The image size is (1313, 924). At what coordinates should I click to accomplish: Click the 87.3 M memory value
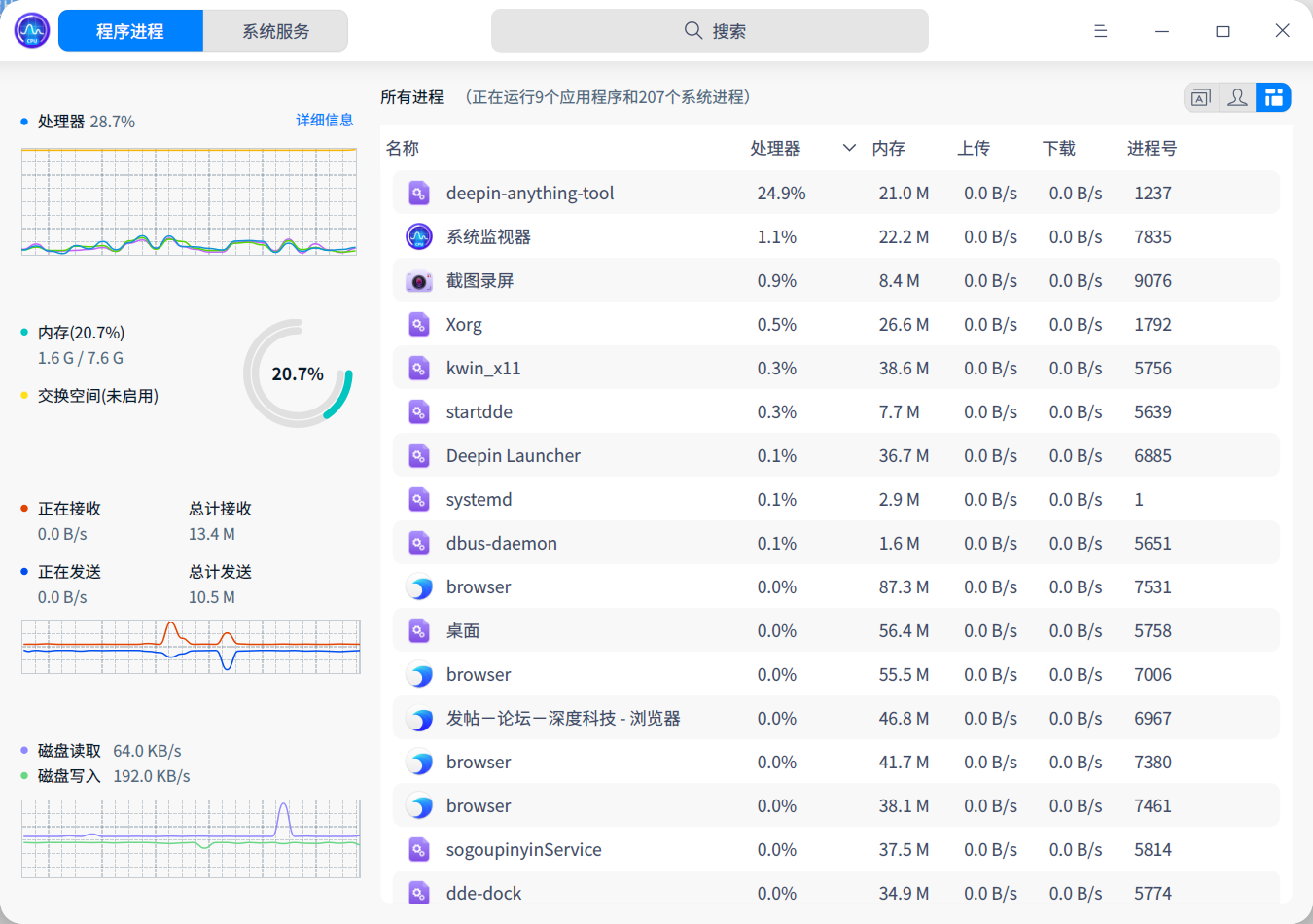click(904, 587)
